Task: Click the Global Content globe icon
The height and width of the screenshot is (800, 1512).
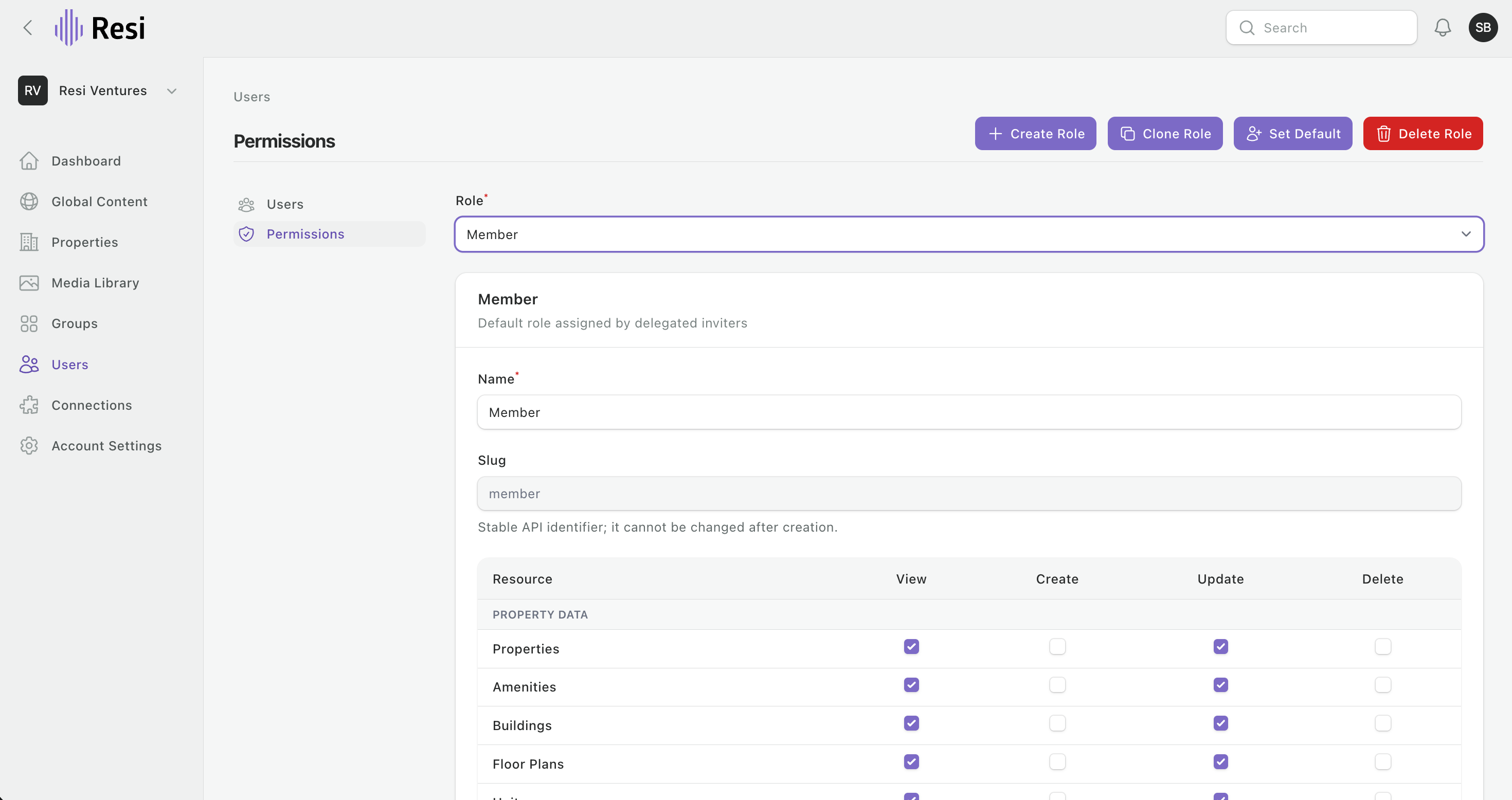Action: 29,202
